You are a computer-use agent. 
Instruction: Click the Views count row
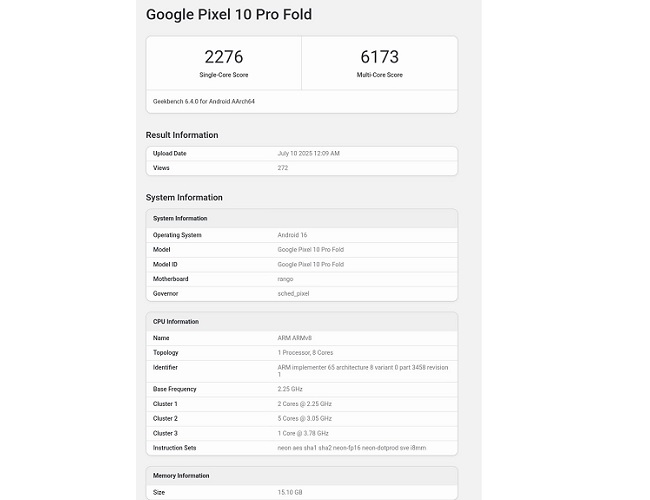302,168
